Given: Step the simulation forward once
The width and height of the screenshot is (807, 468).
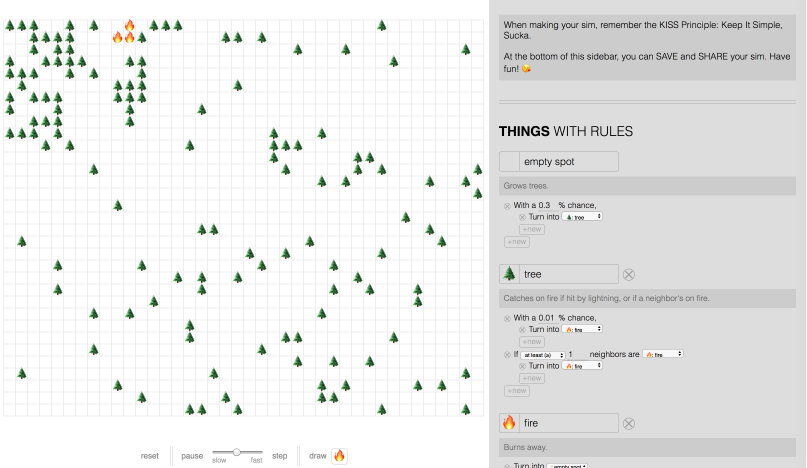Looking at the screenshot, I should coord(280,456).
